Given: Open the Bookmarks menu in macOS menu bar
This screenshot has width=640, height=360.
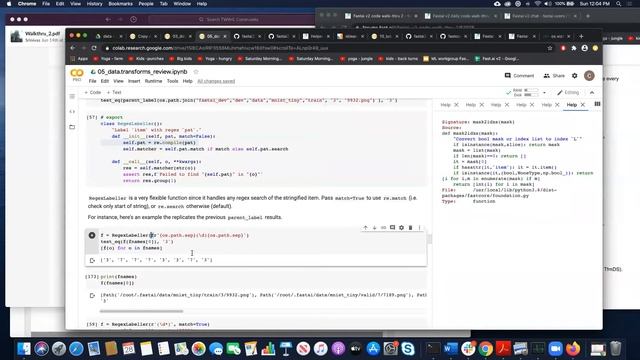Looking at the screenshot, I should click(120, 4).
